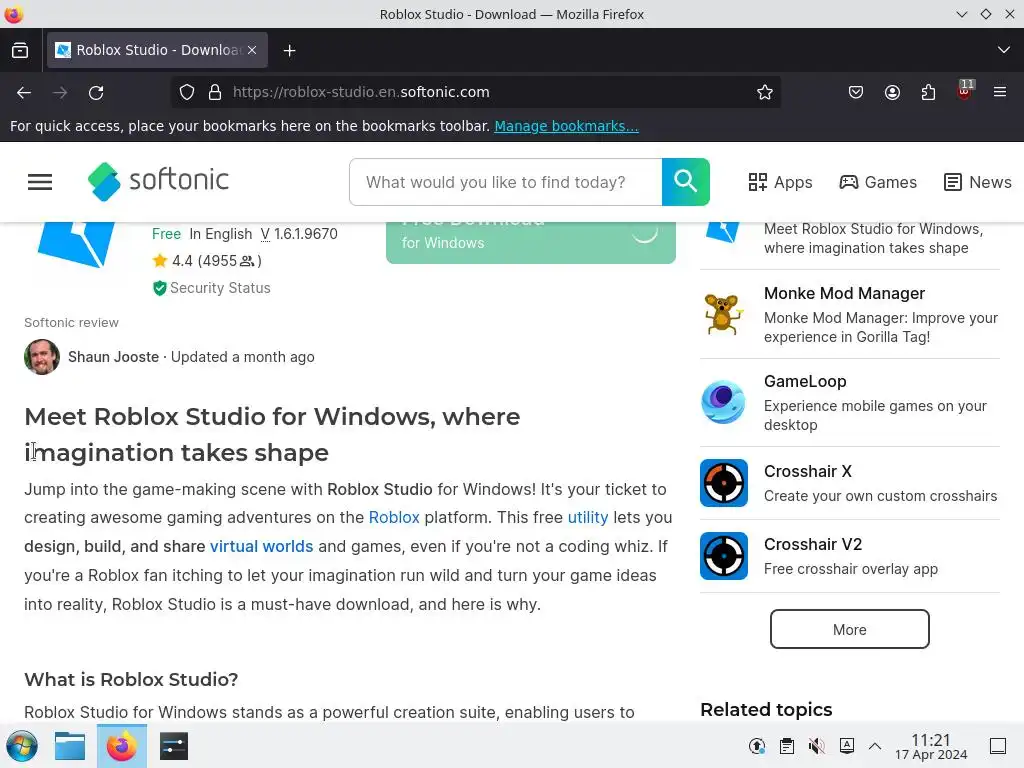
Task: Follow the virtual worlds link
Action: click(x=261, y=547)
